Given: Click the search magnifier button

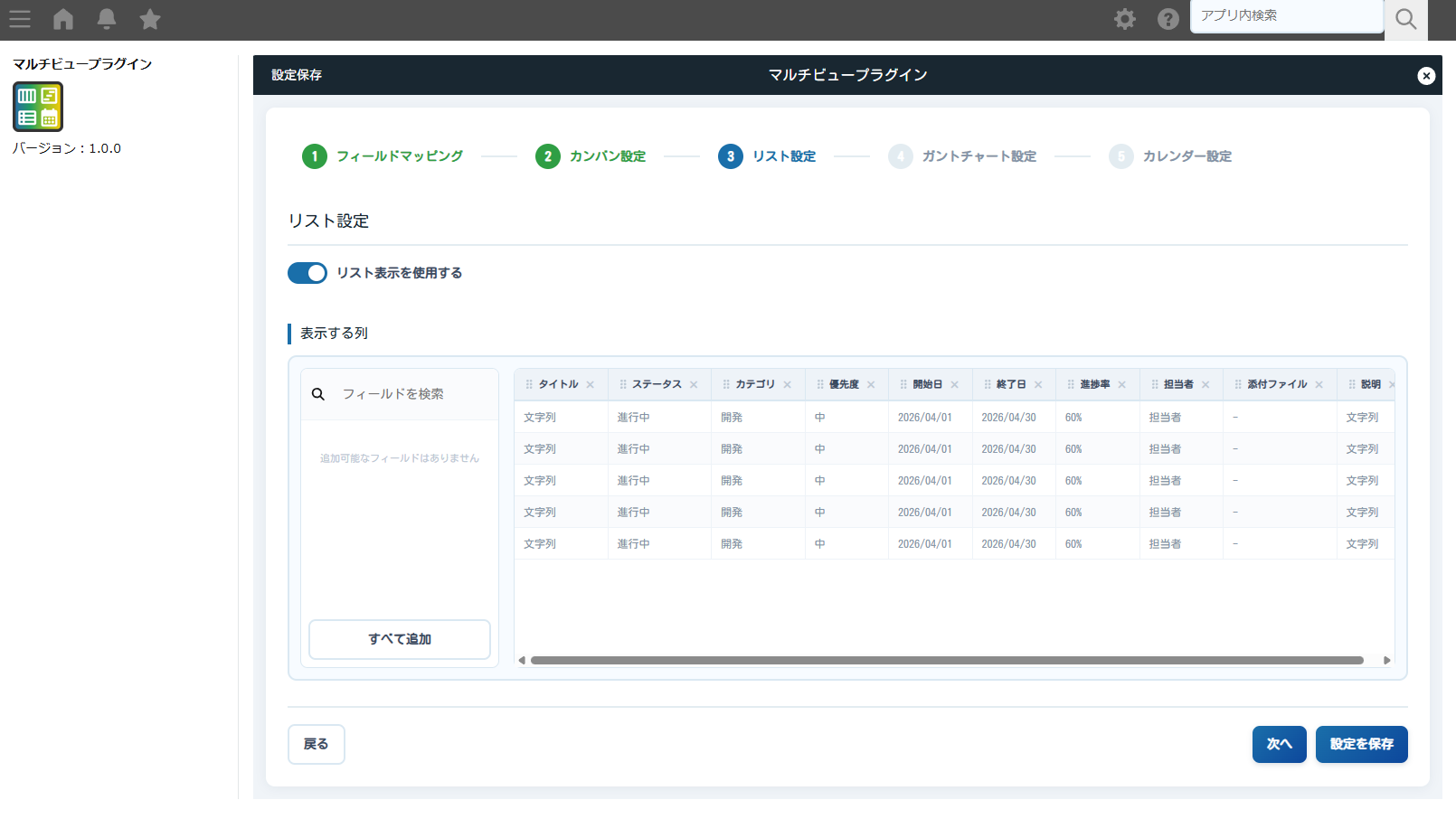Looking at the screenshot, I should click(1405, 19).
